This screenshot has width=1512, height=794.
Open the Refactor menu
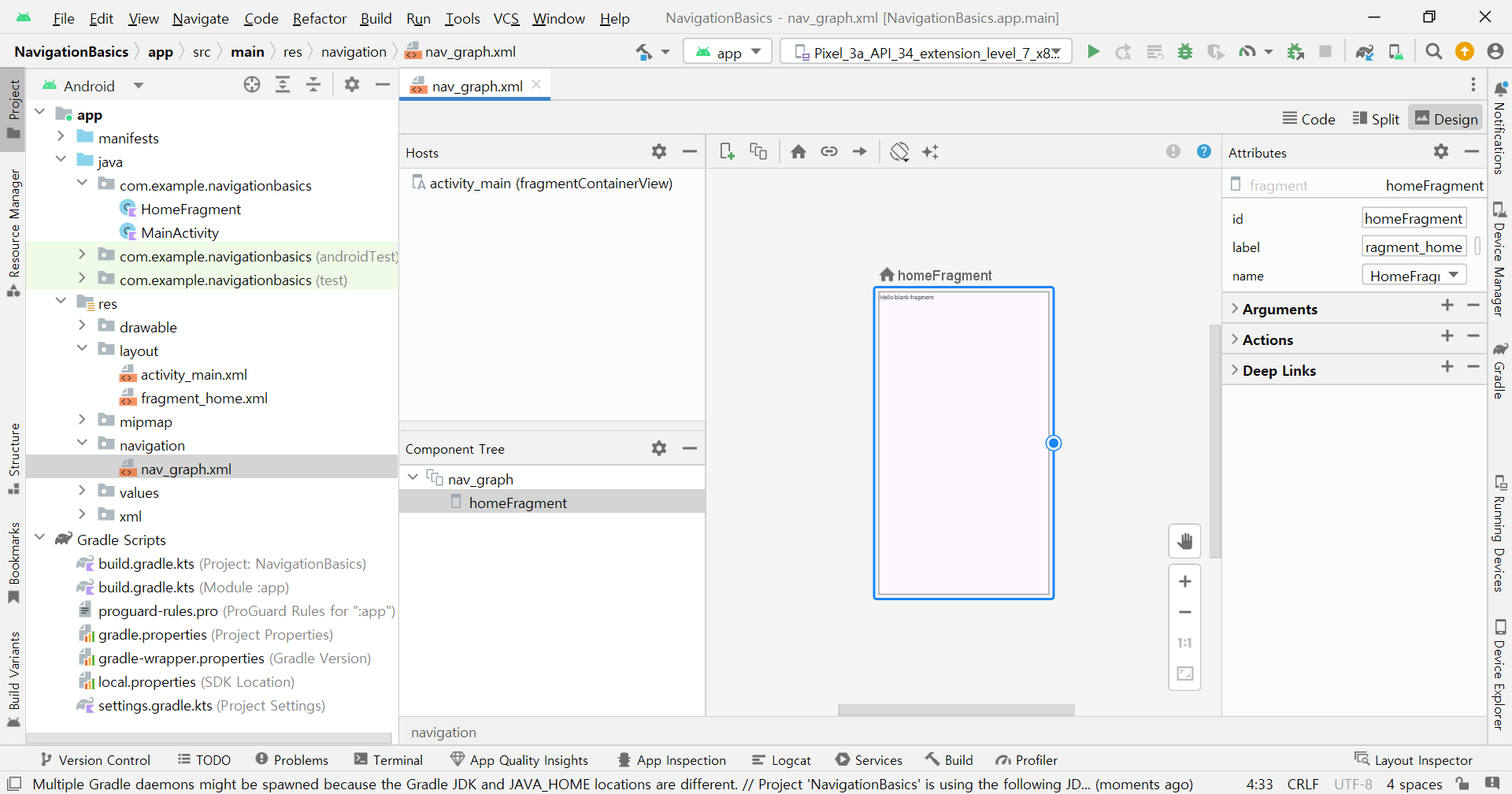tap(319, 18)
